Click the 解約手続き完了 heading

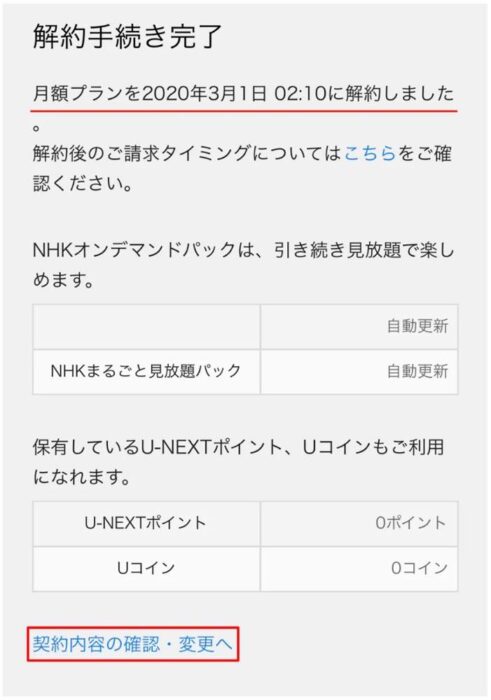coord(127,36)
